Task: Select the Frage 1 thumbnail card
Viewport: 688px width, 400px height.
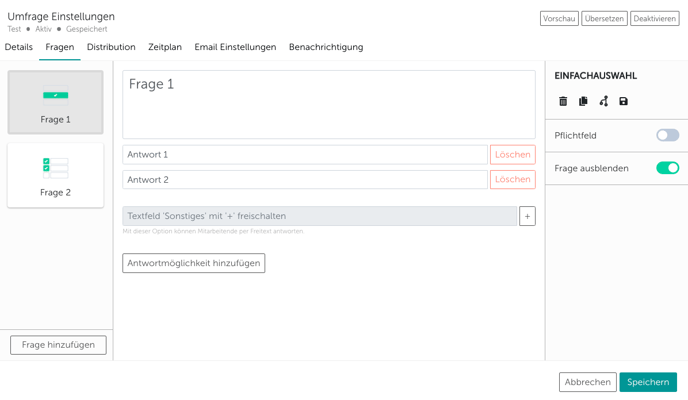Action: point(55,102)
